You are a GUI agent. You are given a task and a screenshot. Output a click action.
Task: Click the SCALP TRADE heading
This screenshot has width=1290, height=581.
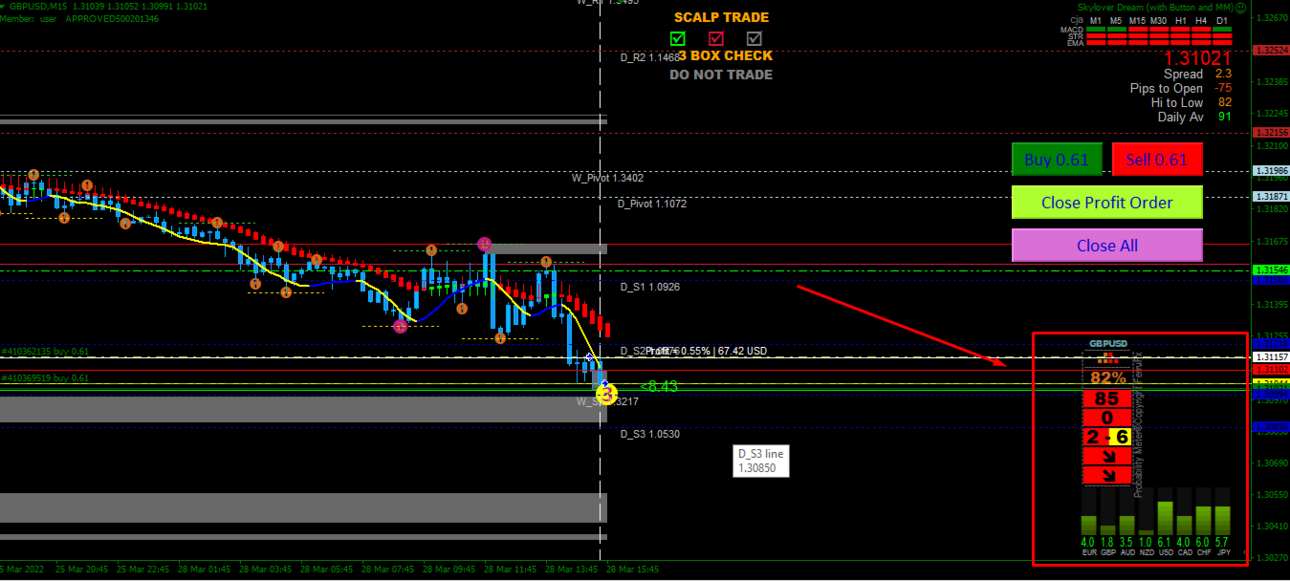(721, 18)
